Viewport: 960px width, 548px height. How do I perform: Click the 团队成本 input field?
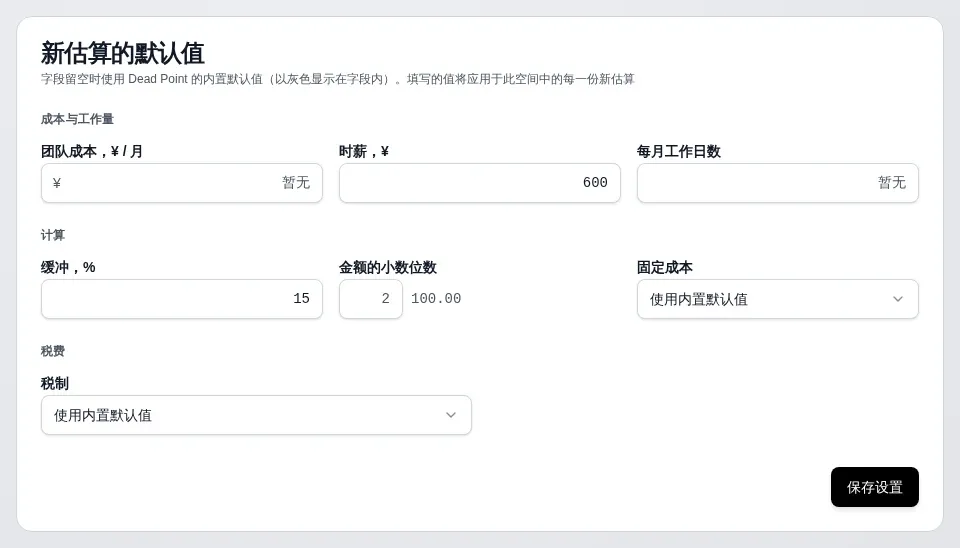click(x=182, y=183)
